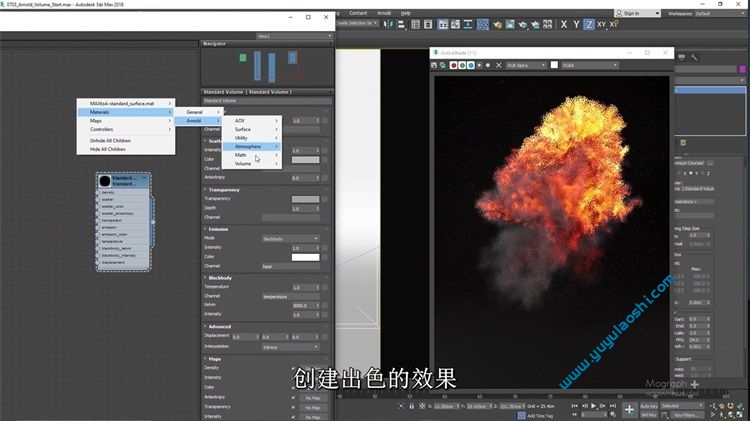Click the Key Filters button

685,415
